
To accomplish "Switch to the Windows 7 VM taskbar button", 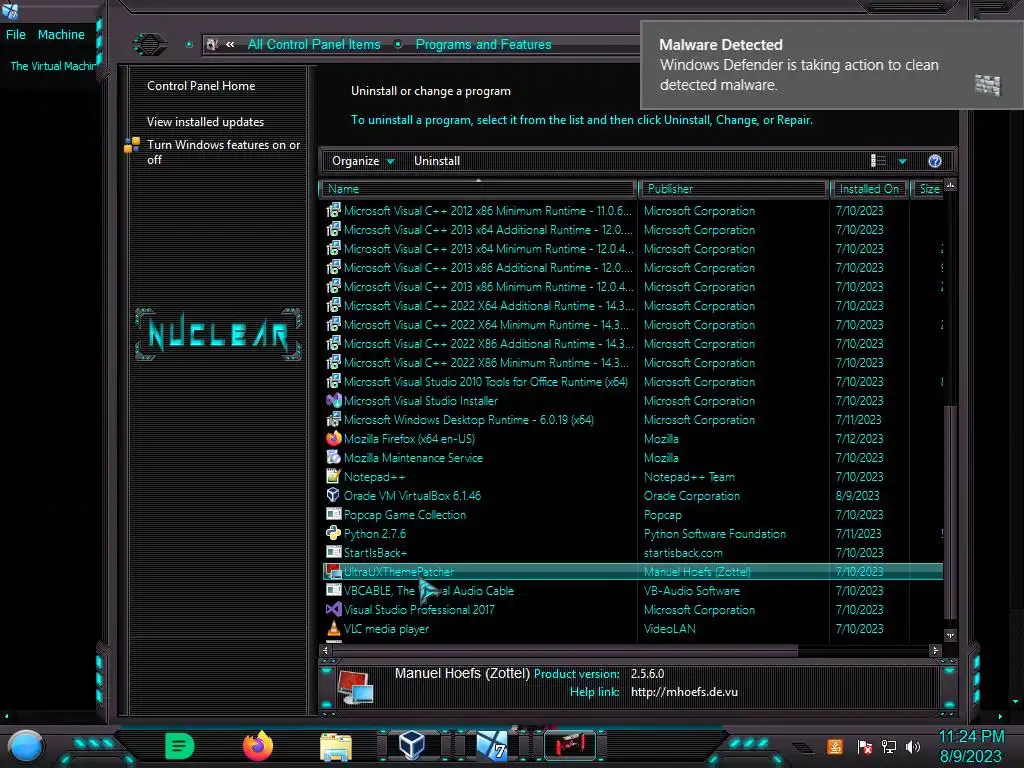I will click(491, 745).
